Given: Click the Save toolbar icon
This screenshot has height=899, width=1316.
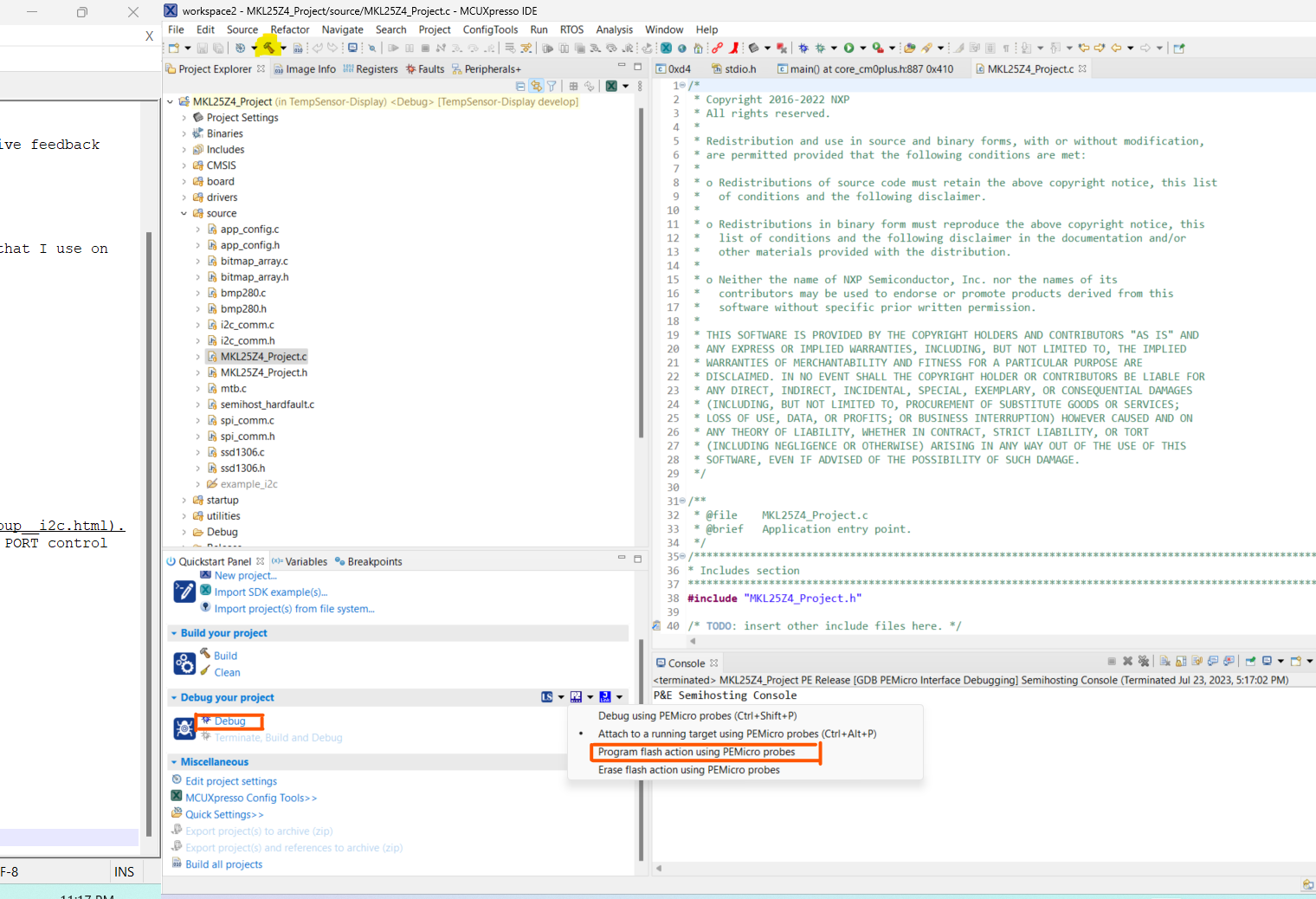Looking at the screenshot, I should 202,48.
